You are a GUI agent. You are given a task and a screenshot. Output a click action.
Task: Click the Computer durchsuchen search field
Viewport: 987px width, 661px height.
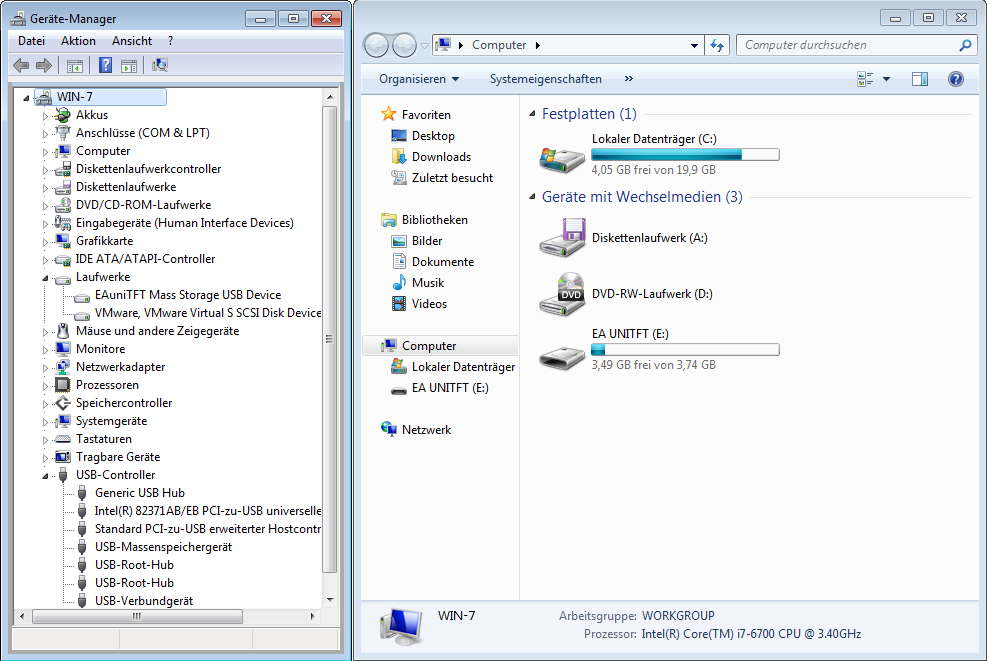848,45
